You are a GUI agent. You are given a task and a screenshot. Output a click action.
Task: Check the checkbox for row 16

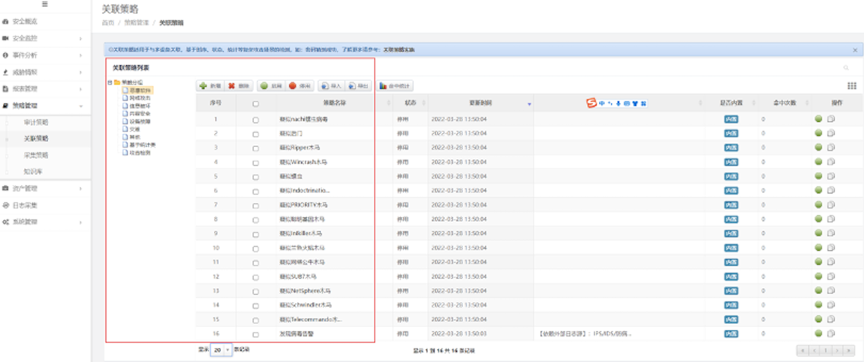(x=256, y=334)
